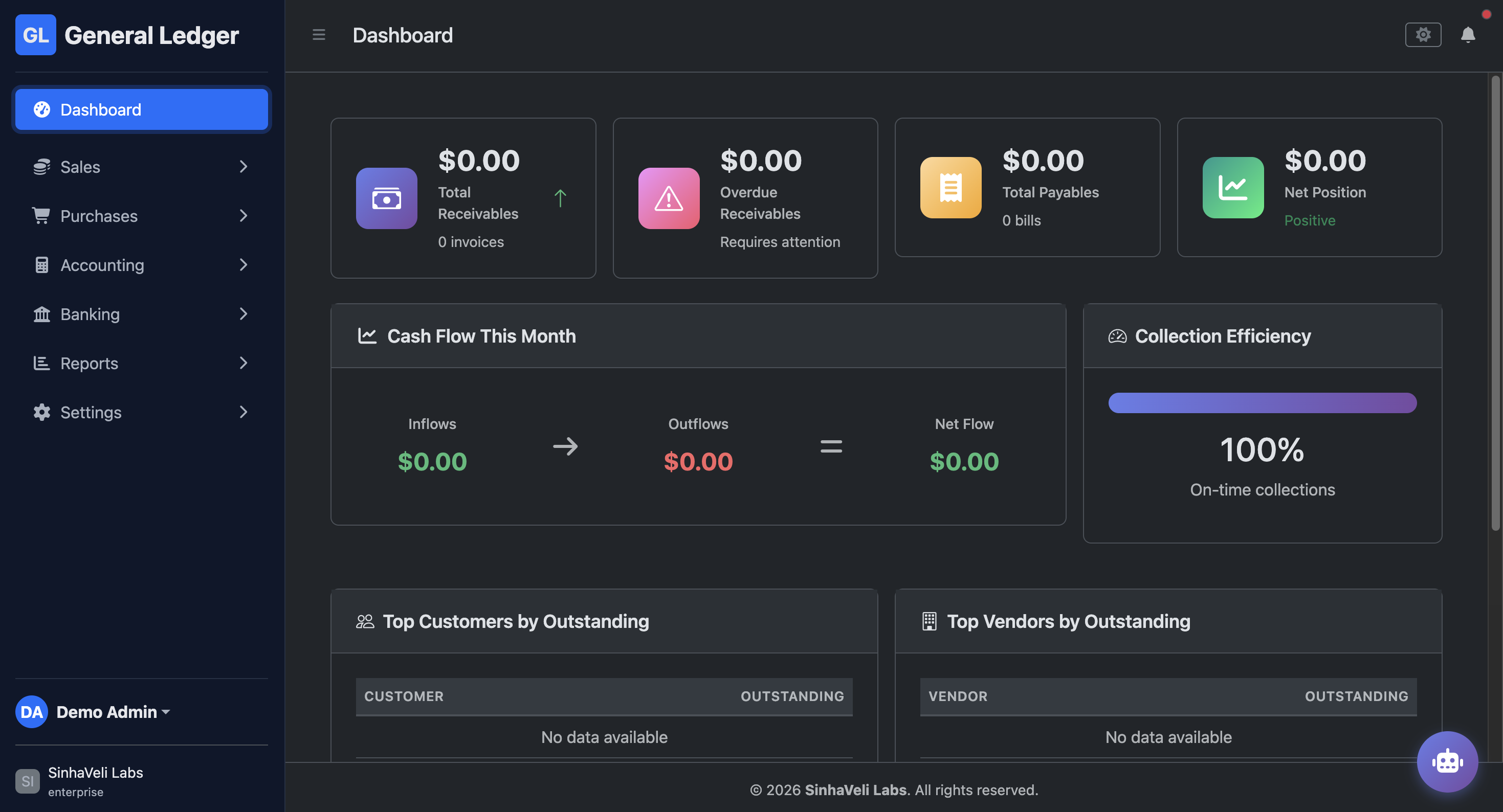Click SinhaVeli Labs organization name in sidebar
Viewport: 1503px width, 812px height.
(x=96, y=772)
